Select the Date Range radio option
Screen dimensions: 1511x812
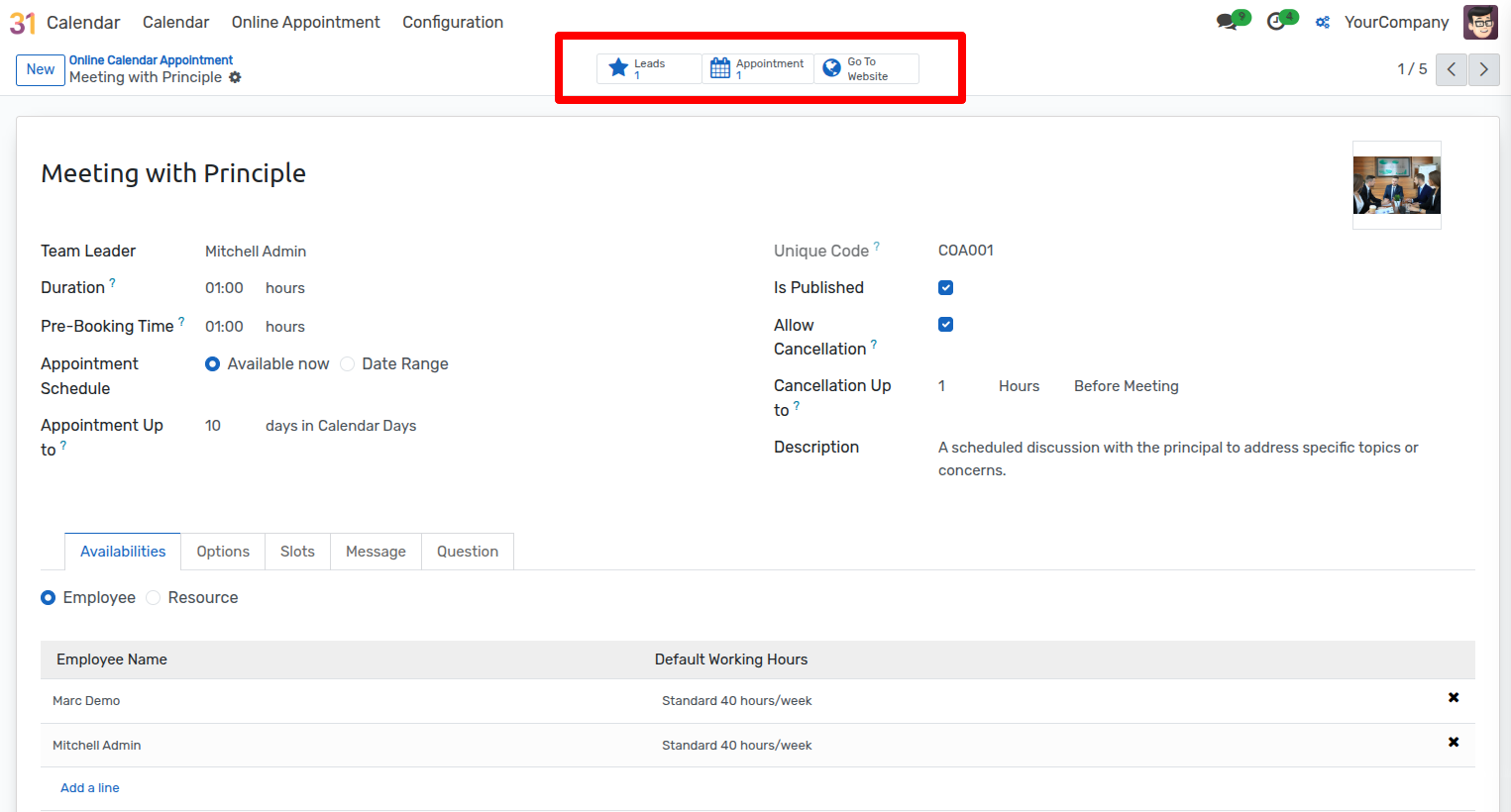348,364
